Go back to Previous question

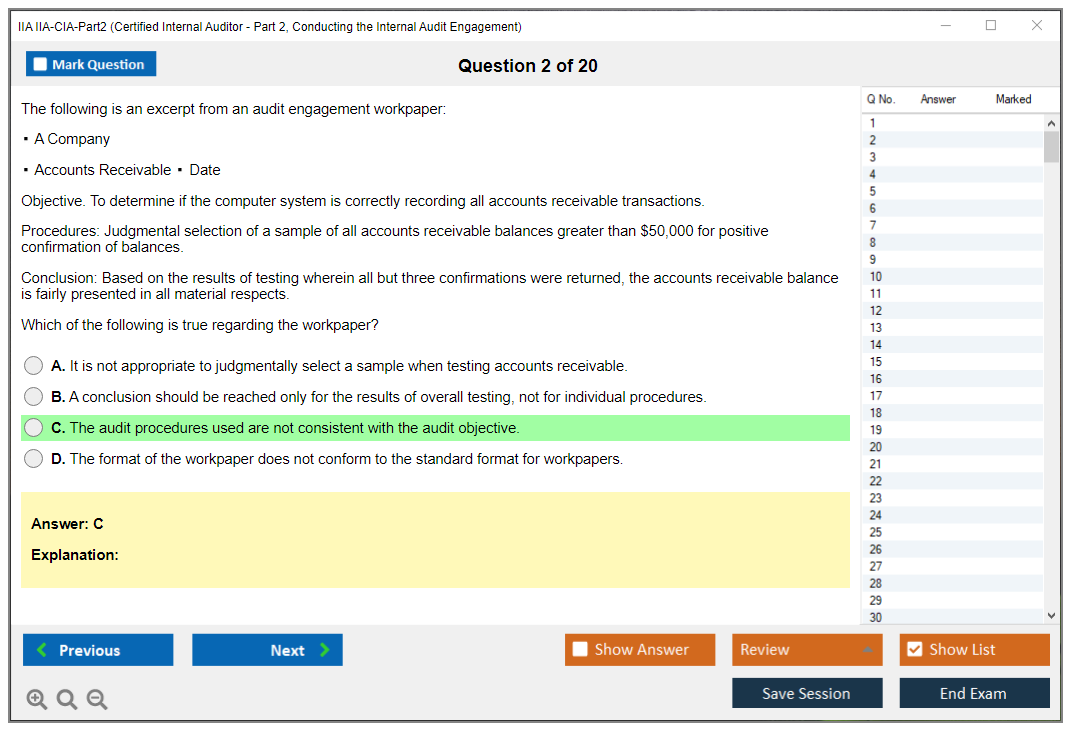pos(98,650)
